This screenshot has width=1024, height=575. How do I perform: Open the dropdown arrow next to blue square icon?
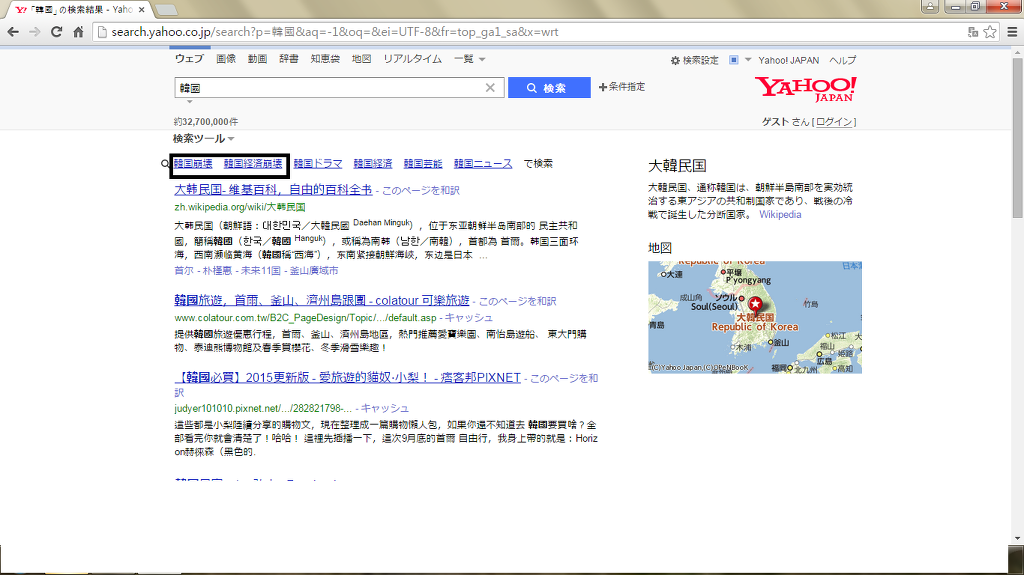748,59
